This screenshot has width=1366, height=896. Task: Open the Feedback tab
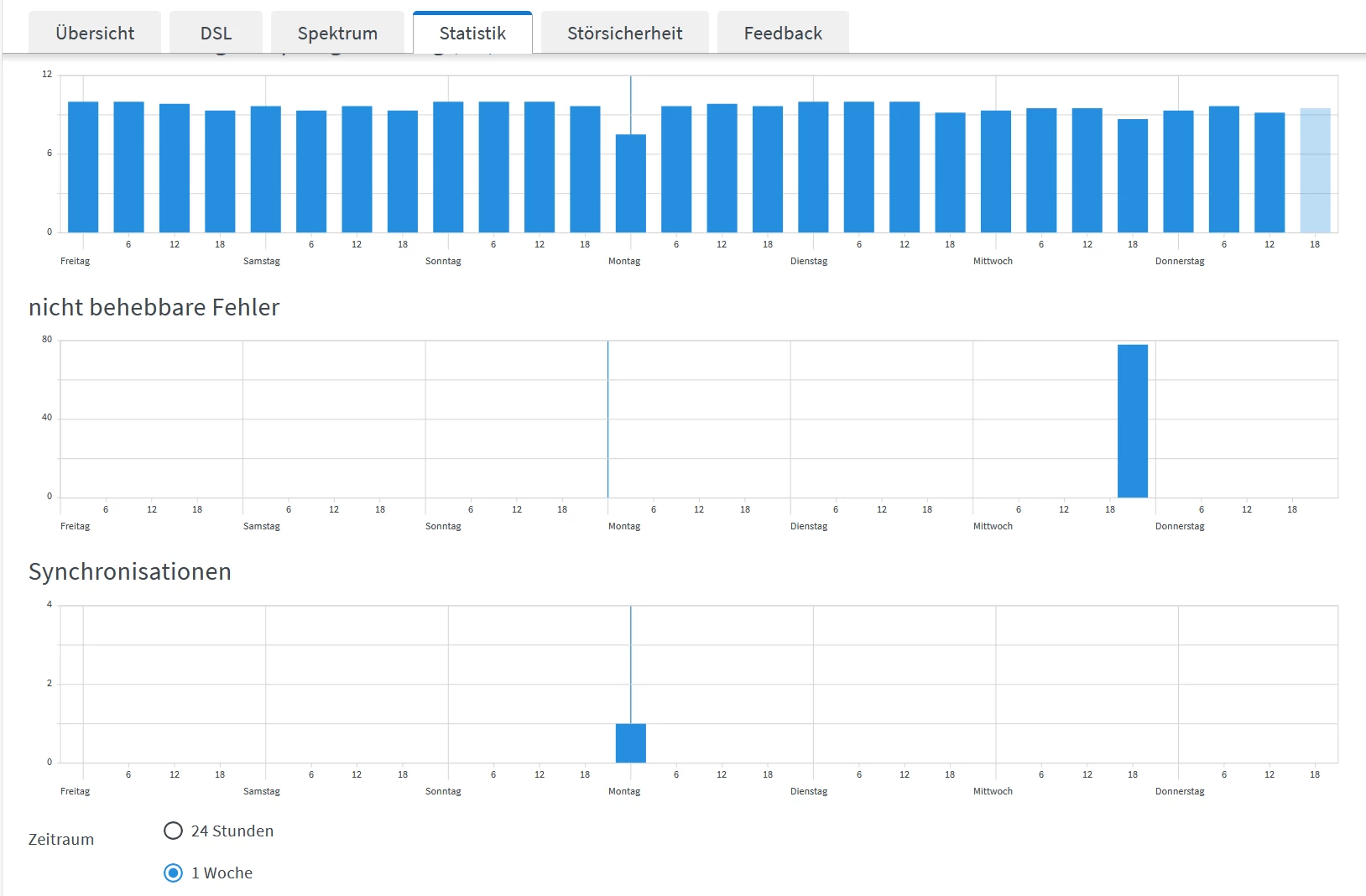pyautogui.click(x=783, y=33)
